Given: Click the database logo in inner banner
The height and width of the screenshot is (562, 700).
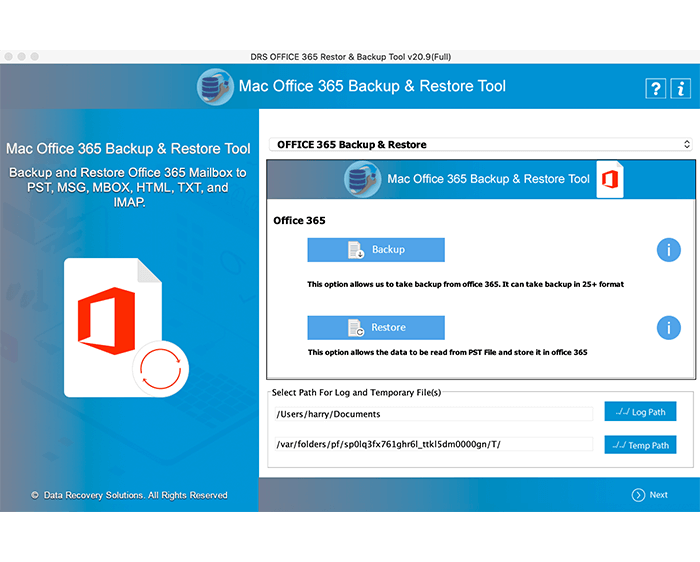Looking at the screenshot, I should (x=362, y=179).
